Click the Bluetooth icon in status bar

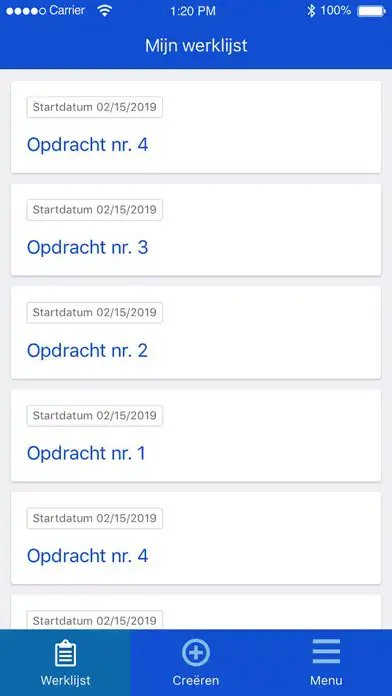click(x=311, y=11)
